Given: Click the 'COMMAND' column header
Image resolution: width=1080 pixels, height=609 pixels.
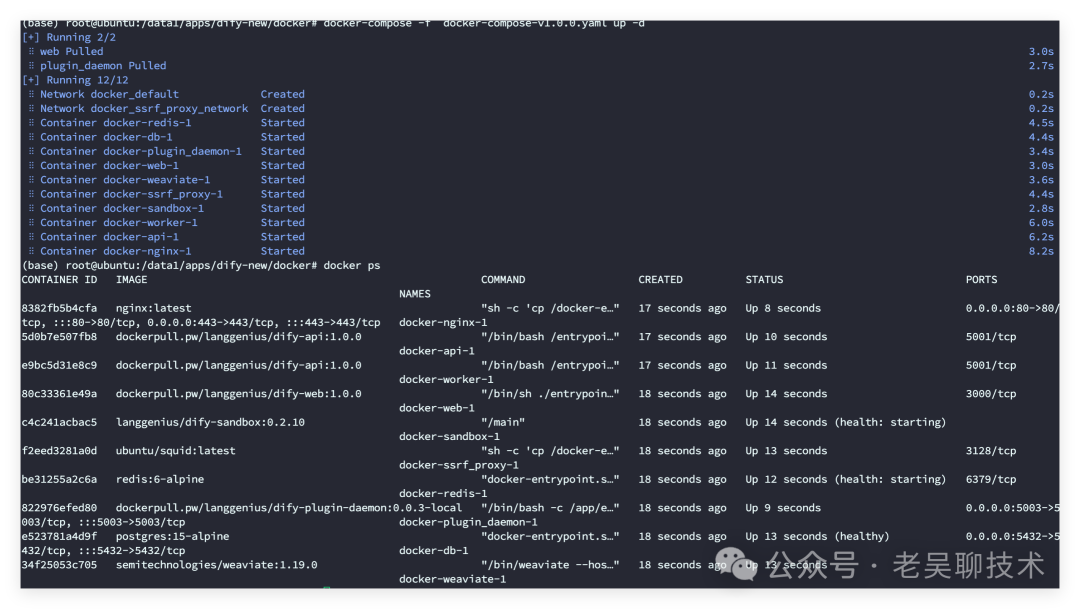Looking at the screenshot, I should tap(503, 280).
